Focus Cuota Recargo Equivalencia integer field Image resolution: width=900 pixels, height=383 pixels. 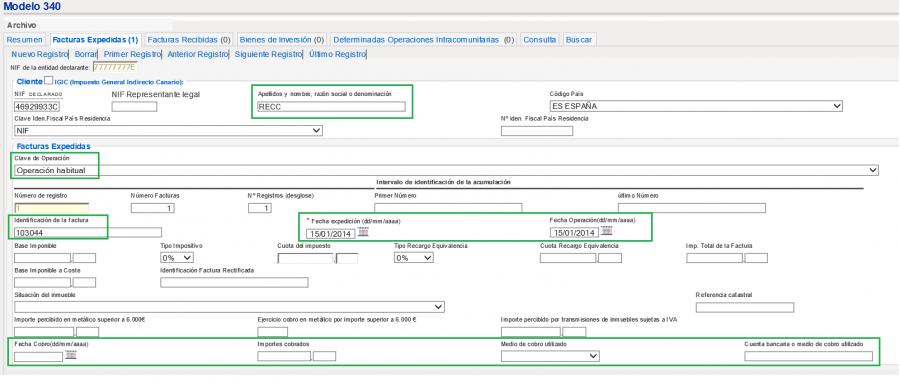[568, 258]
